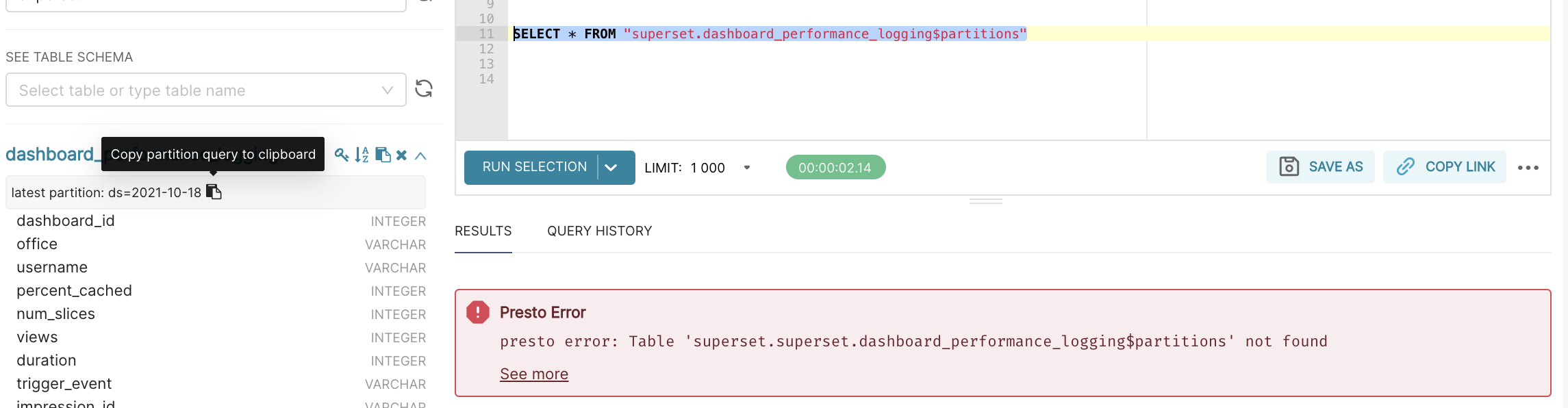Viewport: 1568px width, 408px height.
Task: Open the LIMIT value dropdown
Action: pyautogui.click(x=746, y=167)
